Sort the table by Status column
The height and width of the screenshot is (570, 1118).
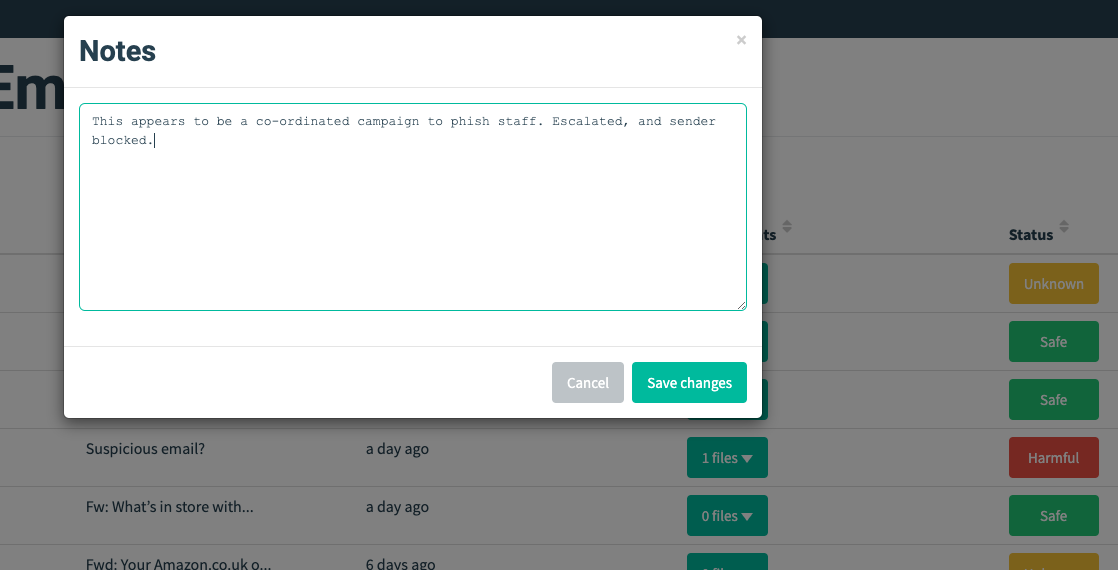click(x=1064, y=227)
